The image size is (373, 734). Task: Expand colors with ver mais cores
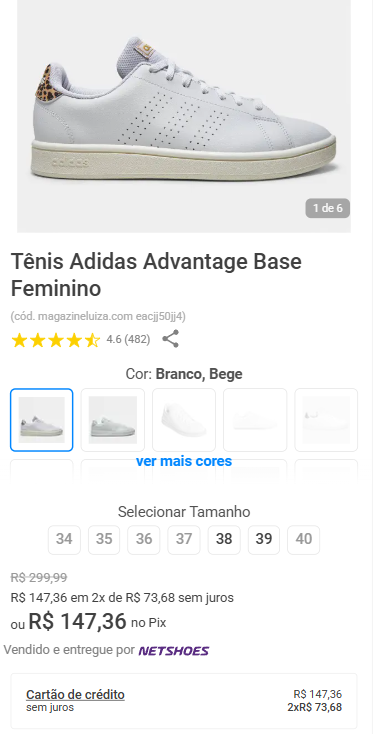click(x=184, y=461)
